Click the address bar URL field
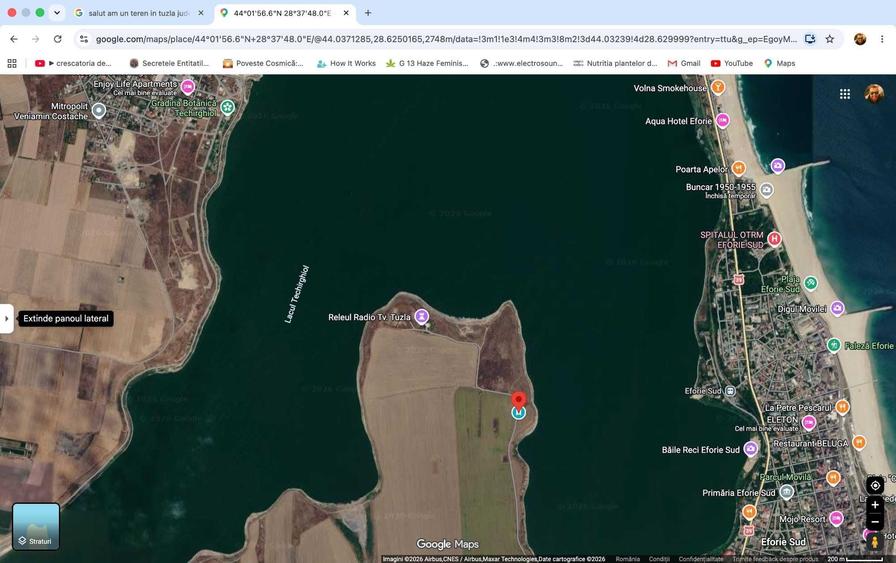896x563 pixels. pyautogui.click(x=446, y=39)
